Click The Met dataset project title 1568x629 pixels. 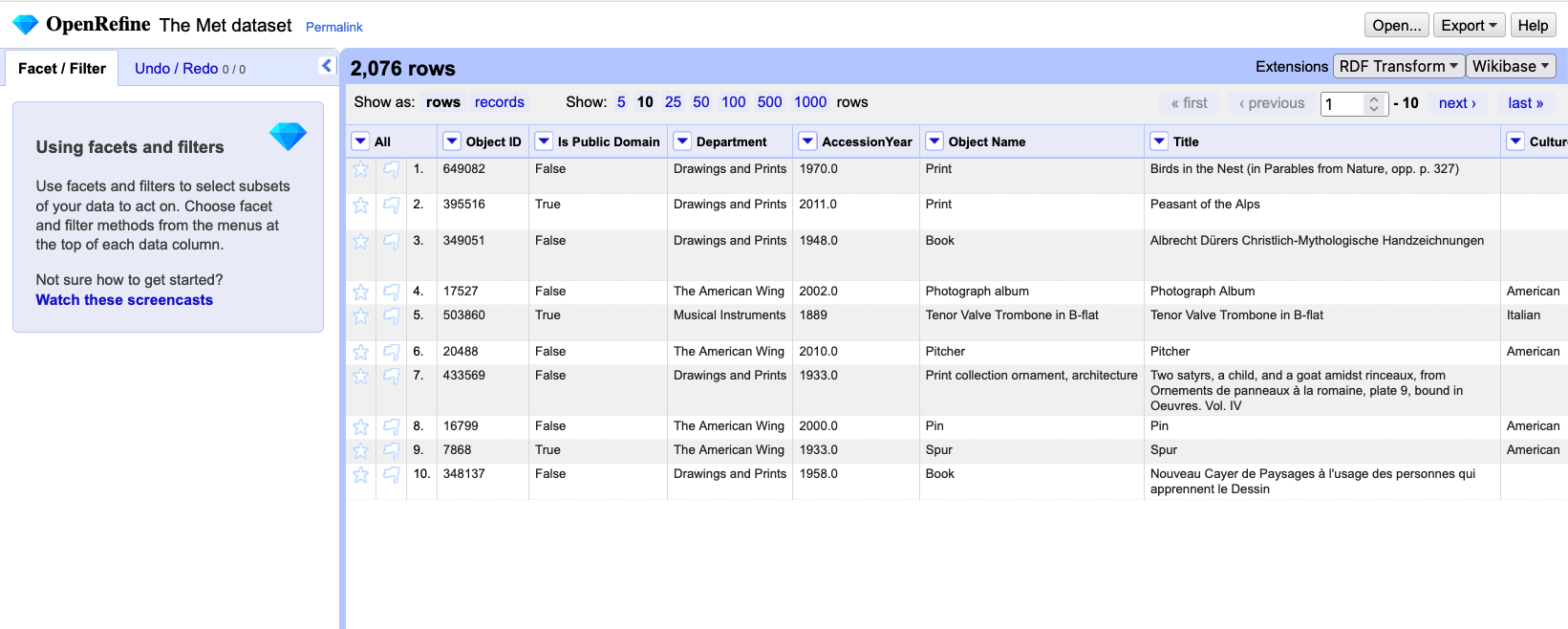coord(226,26)
